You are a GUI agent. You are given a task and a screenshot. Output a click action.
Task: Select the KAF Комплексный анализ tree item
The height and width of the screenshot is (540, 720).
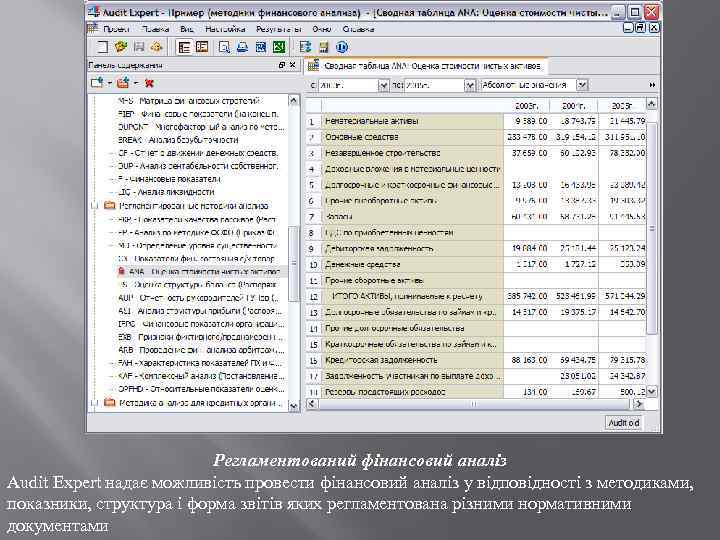point(201,376)
